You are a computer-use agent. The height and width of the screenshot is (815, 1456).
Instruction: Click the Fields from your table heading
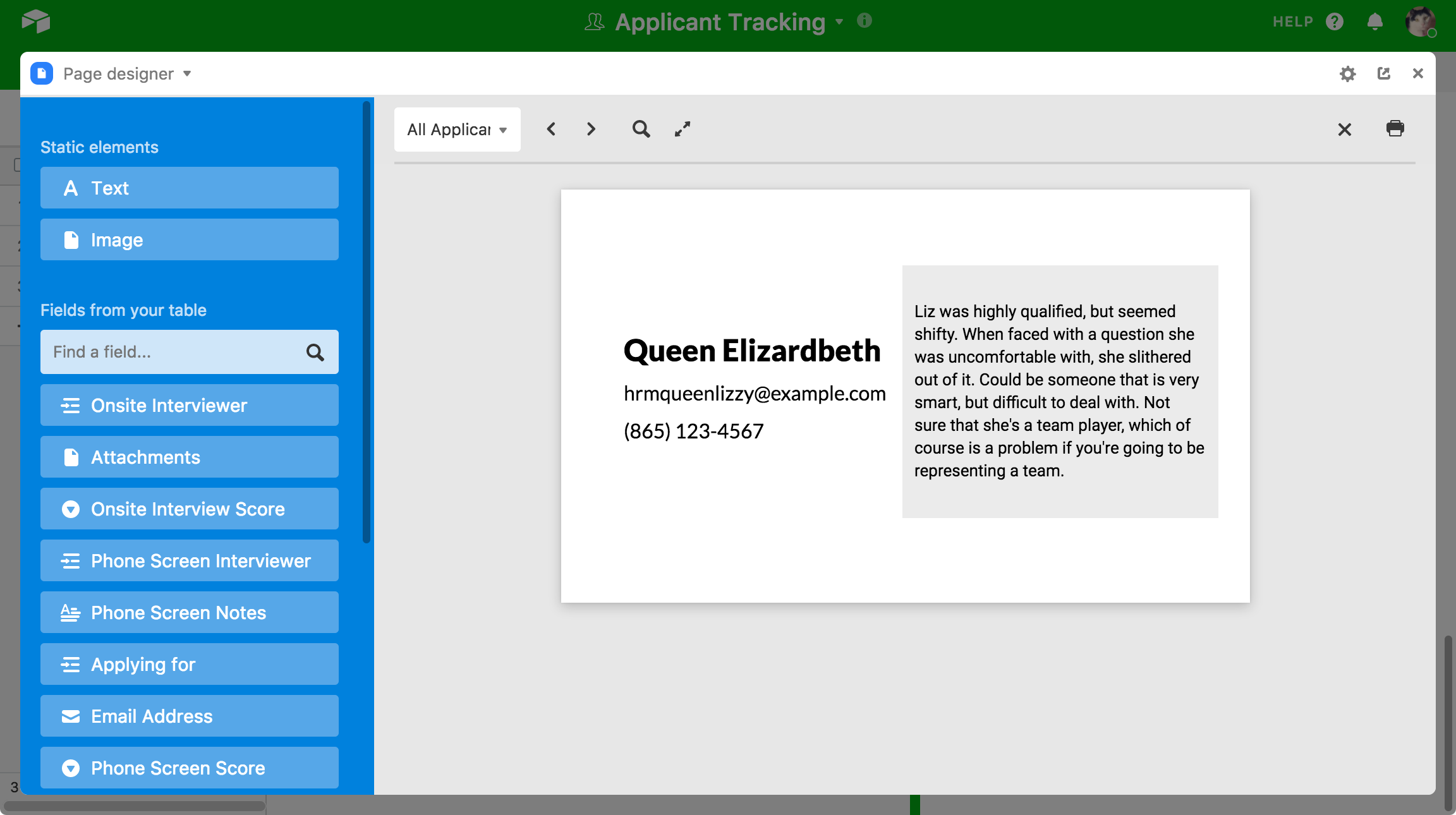pyautogui.click(x=123, y=310)
